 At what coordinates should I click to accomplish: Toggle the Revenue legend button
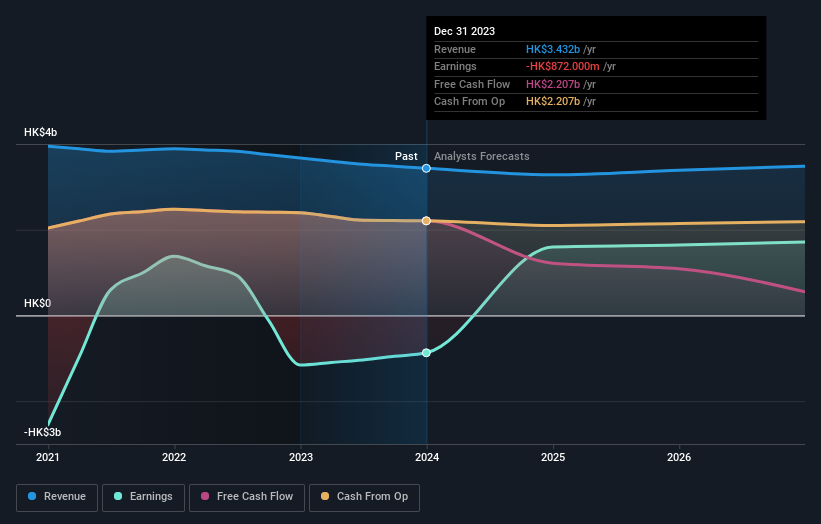coord(57,497)
